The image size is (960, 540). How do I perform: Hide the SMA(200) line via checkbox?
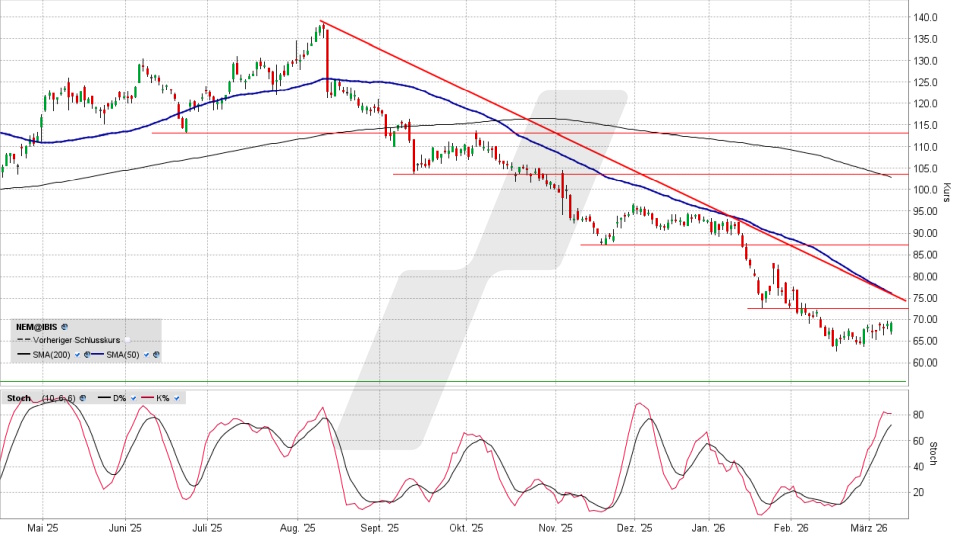tap(77, 354)
